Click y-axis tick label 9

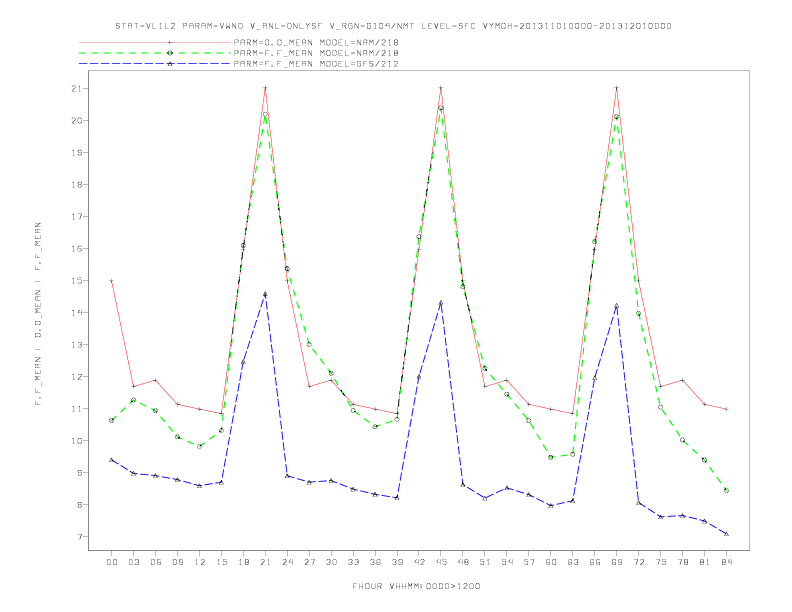pyautogui.click(x=80, y=473)
